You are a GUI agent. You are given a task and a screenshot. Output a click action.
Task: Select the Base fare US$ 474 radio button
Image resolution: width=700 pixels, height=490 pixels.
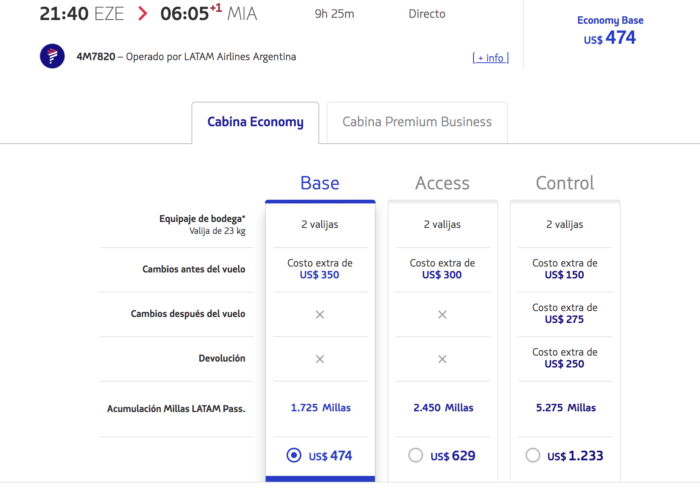[294, 455]
